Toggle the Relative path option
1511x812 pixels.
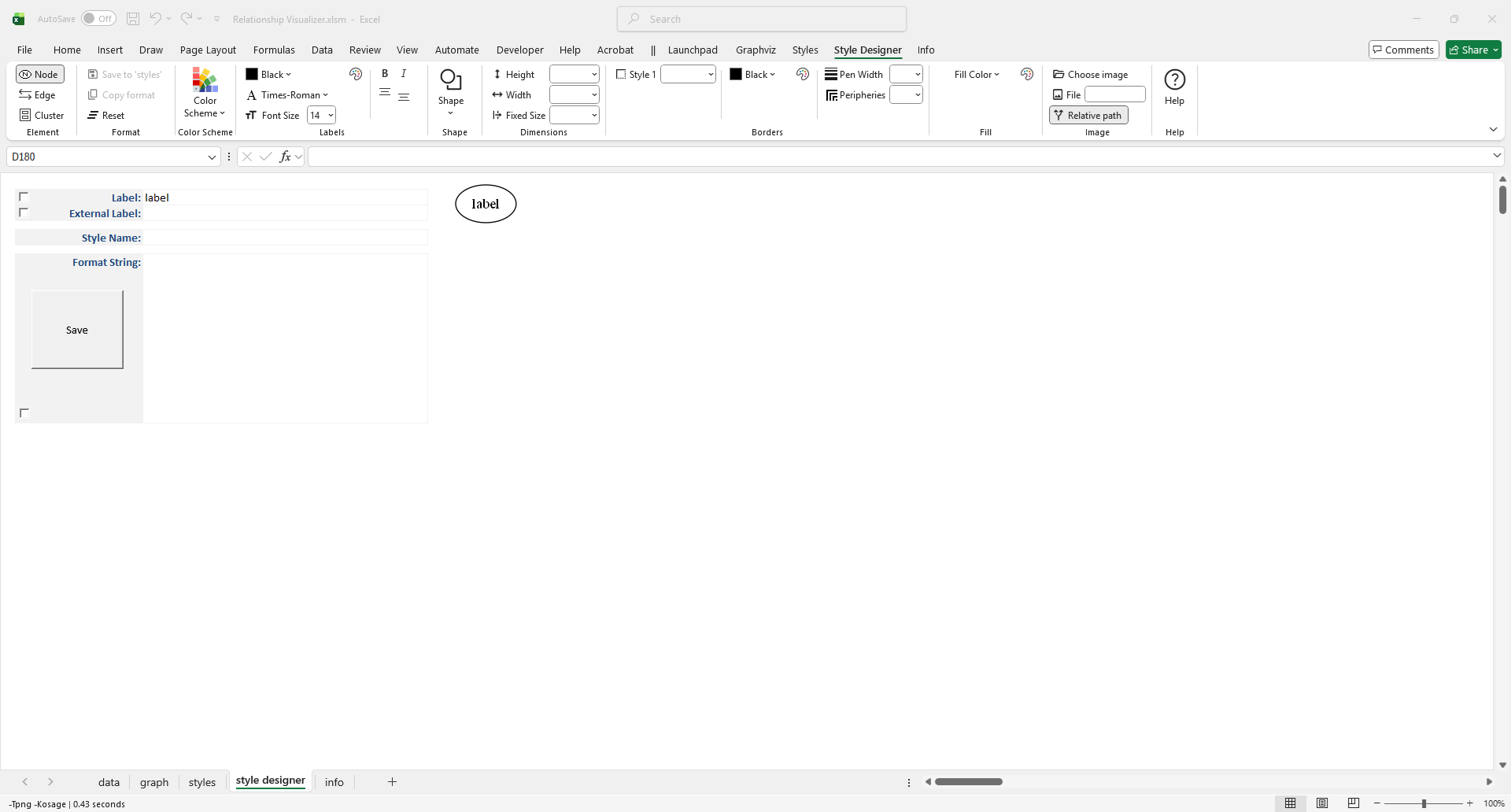point(1088,116)
